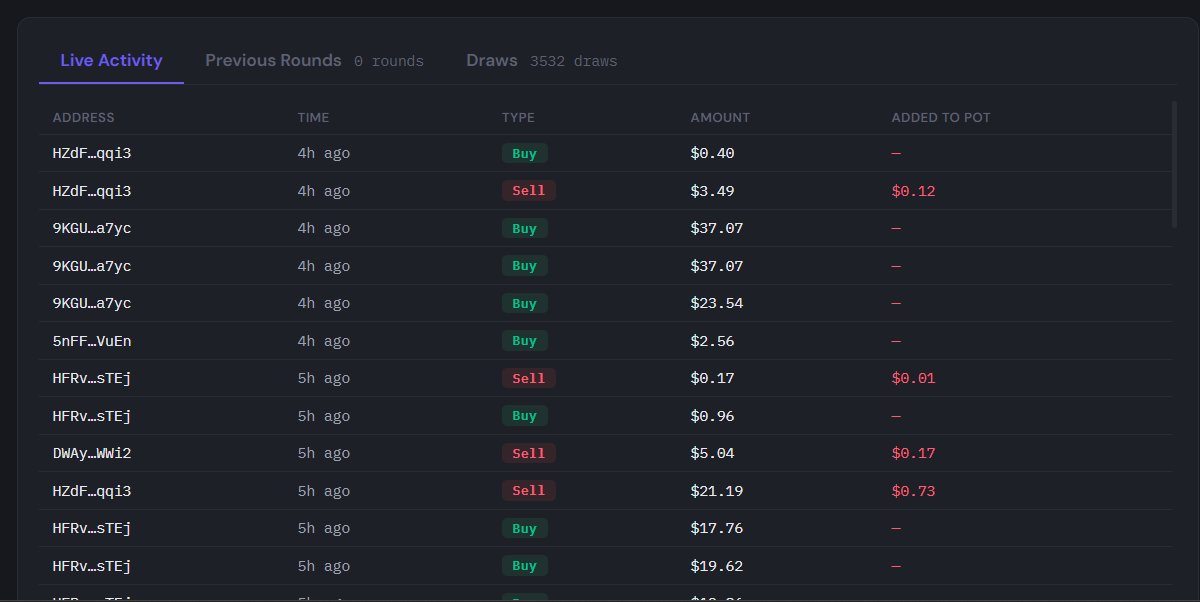Click the Buy badge in the $0.96 row
This screenshot has width=1200, height=602.
coord(525,416)
